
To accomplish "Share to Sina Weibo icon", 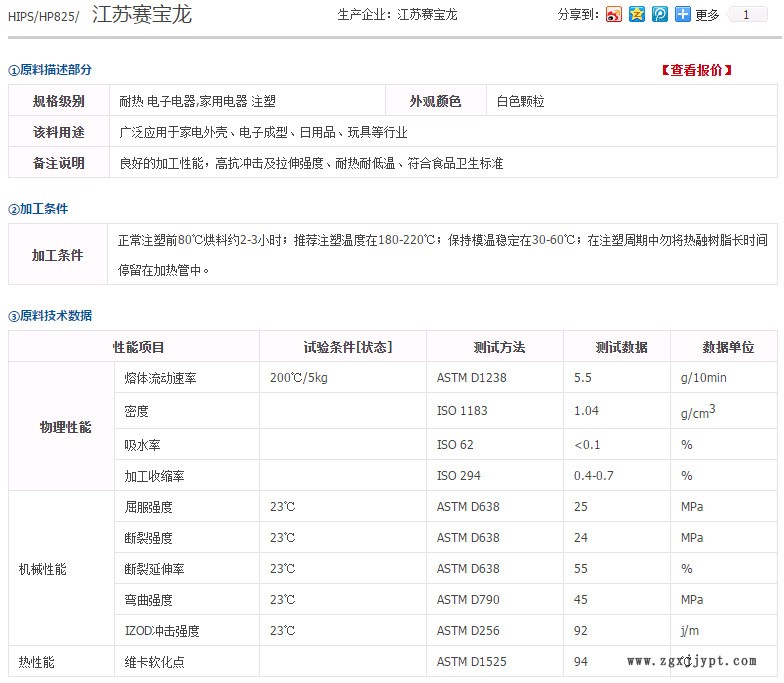I will (614, 14).
